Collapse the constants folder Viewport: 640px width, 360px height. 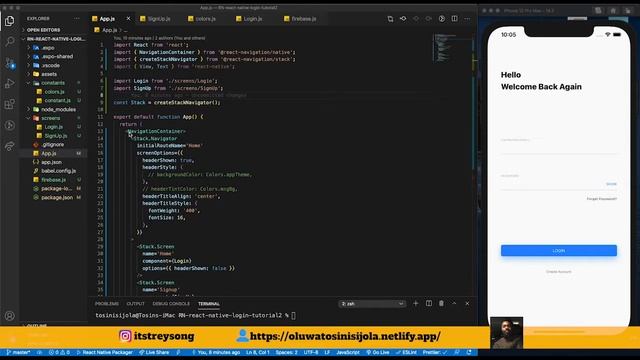tap(52, 83)
